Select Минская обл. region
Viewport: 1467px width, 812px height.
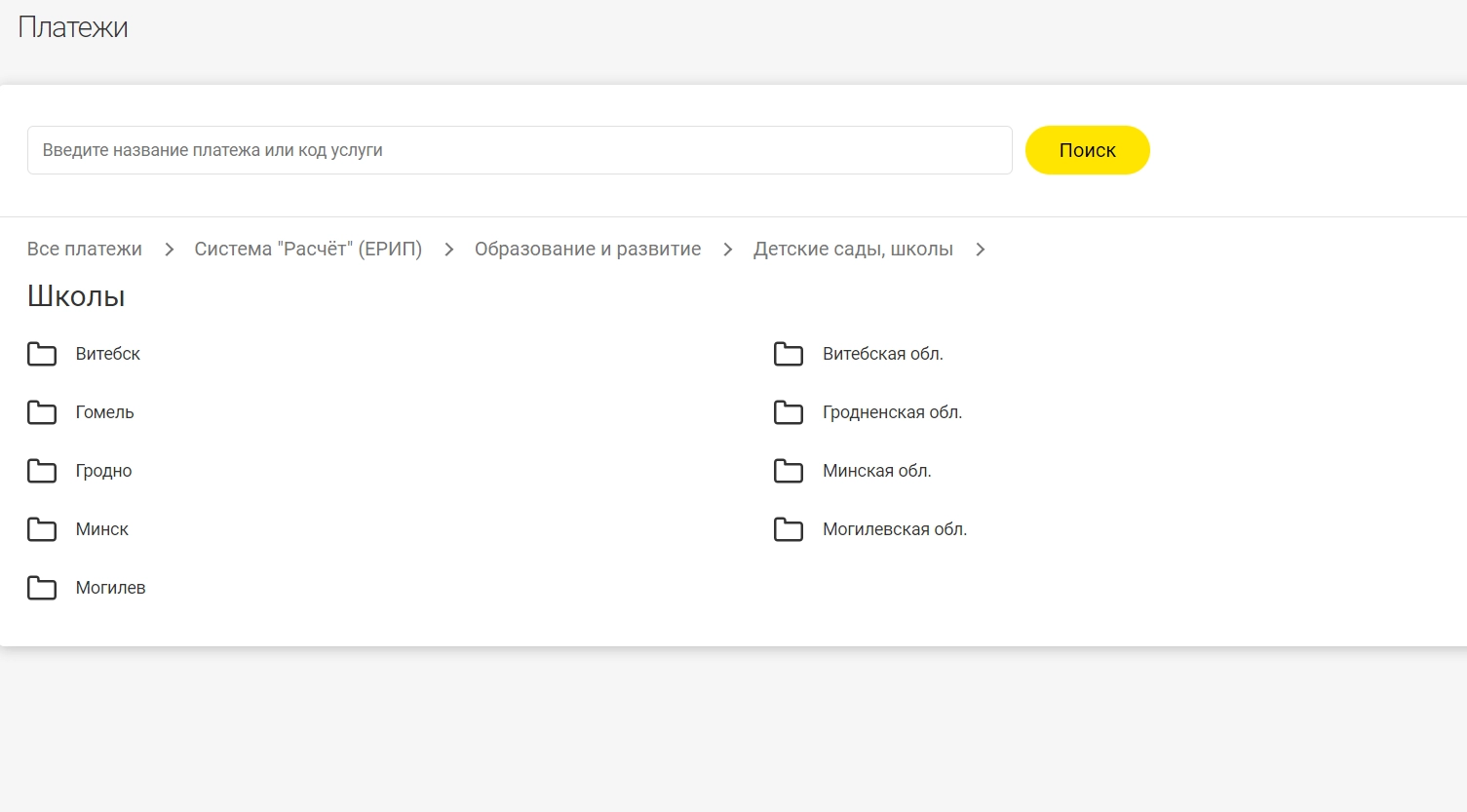[877, 471]
